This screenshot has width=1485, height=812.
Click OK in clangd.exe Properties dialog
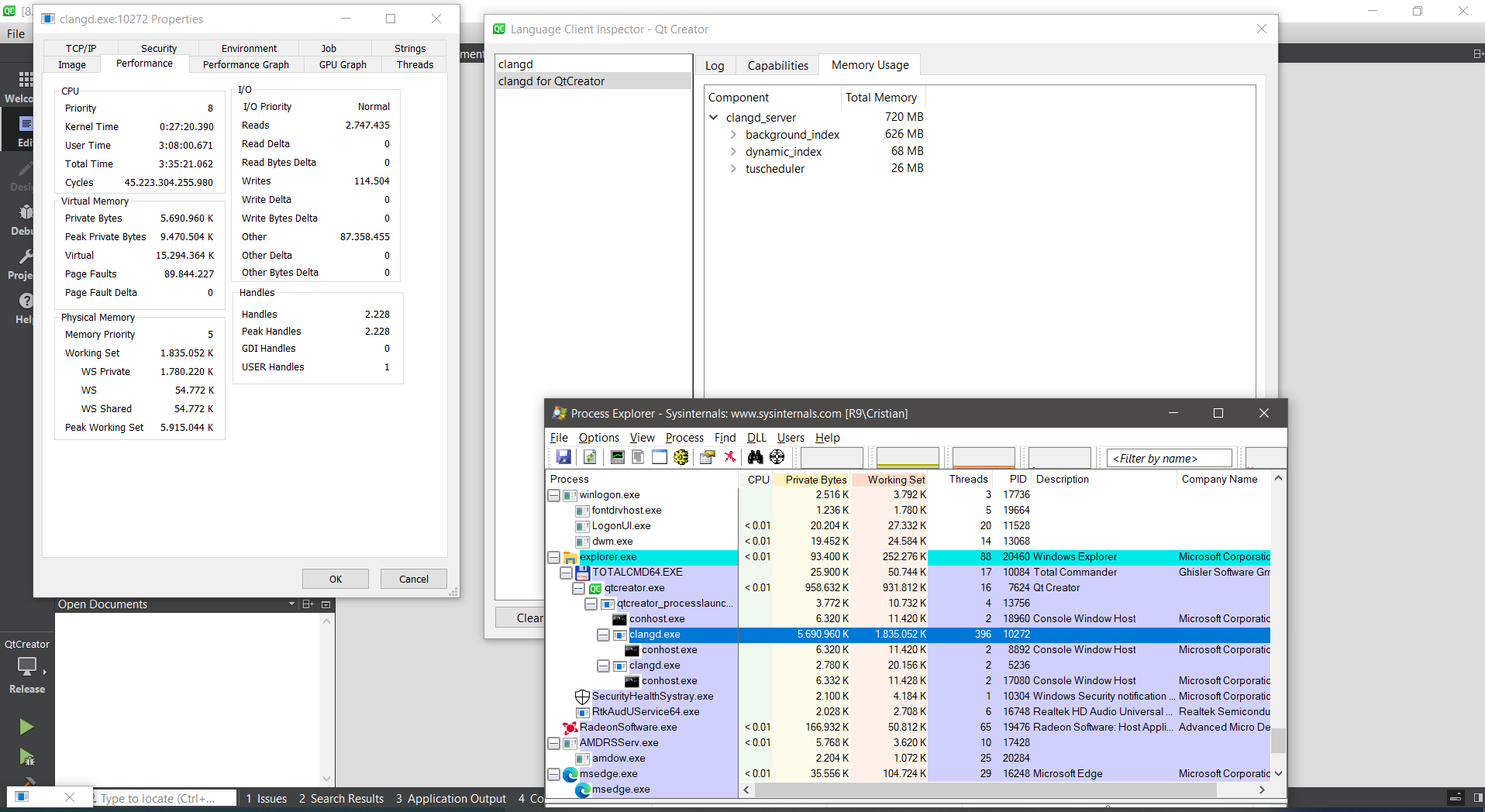pos(336,579)
